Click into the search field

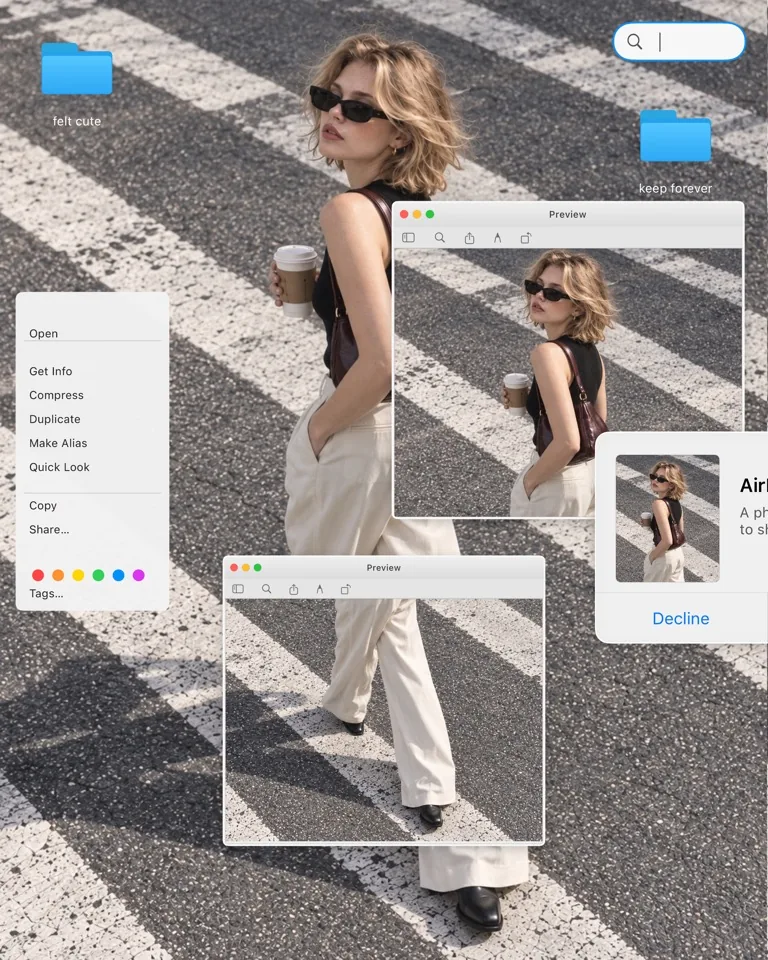coord(679,42)
